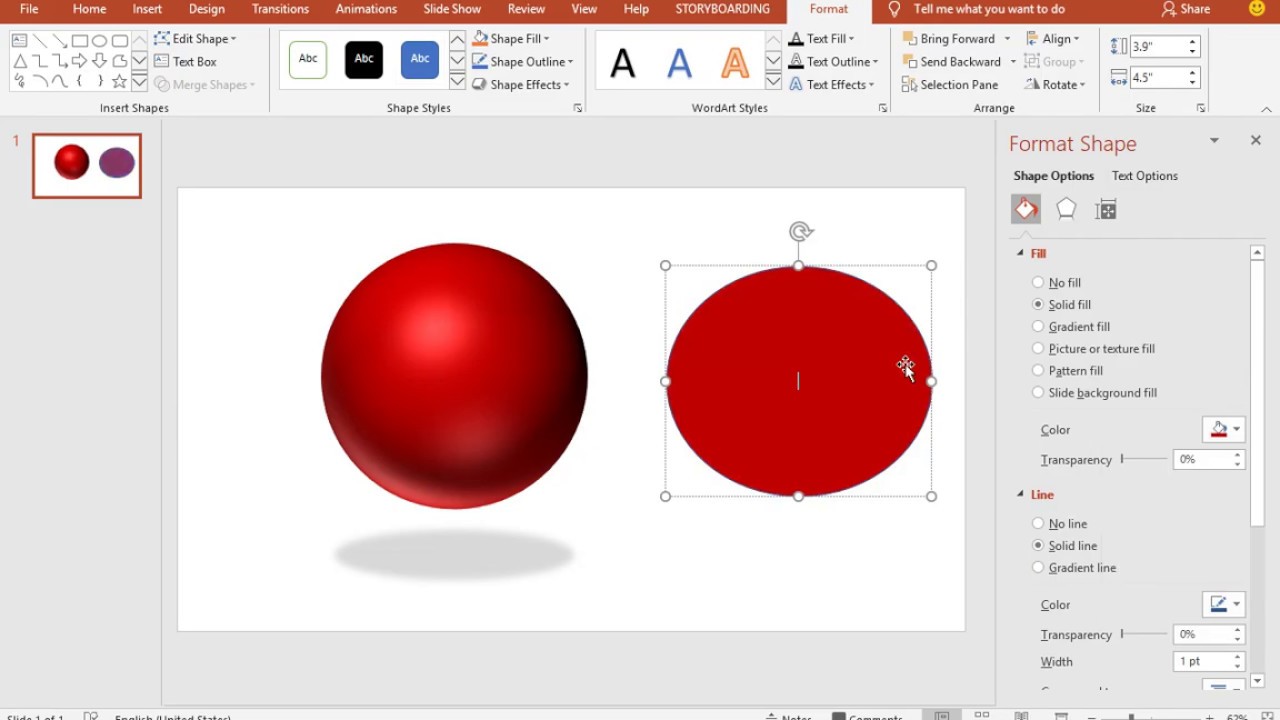Choose the Rectangle shape
Image resolution: width=1280 pixels, height=720 pixels.
[80, 40]
